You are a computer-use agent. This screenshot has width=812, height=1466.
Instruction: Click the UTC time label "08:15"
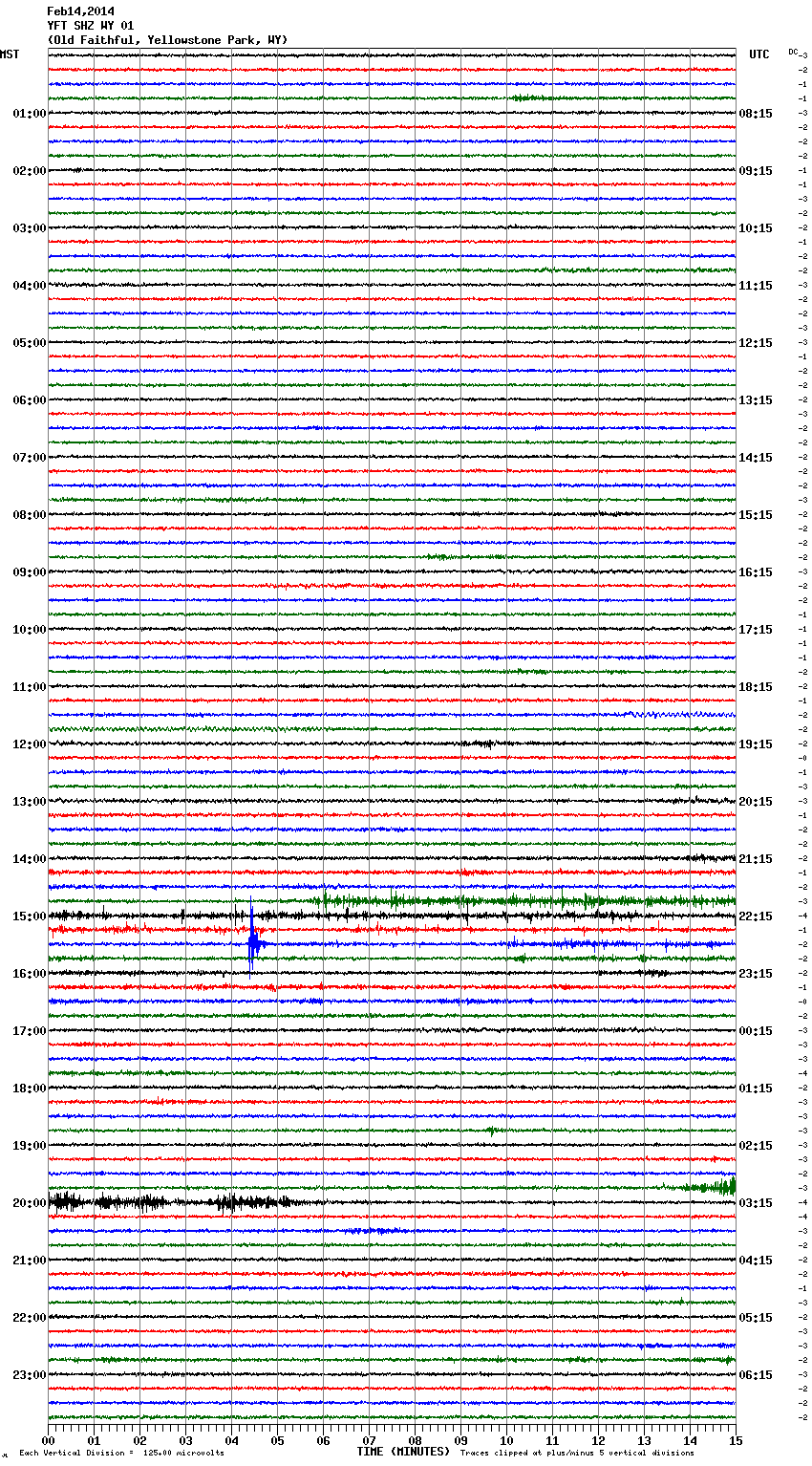[x=756, y=114]
